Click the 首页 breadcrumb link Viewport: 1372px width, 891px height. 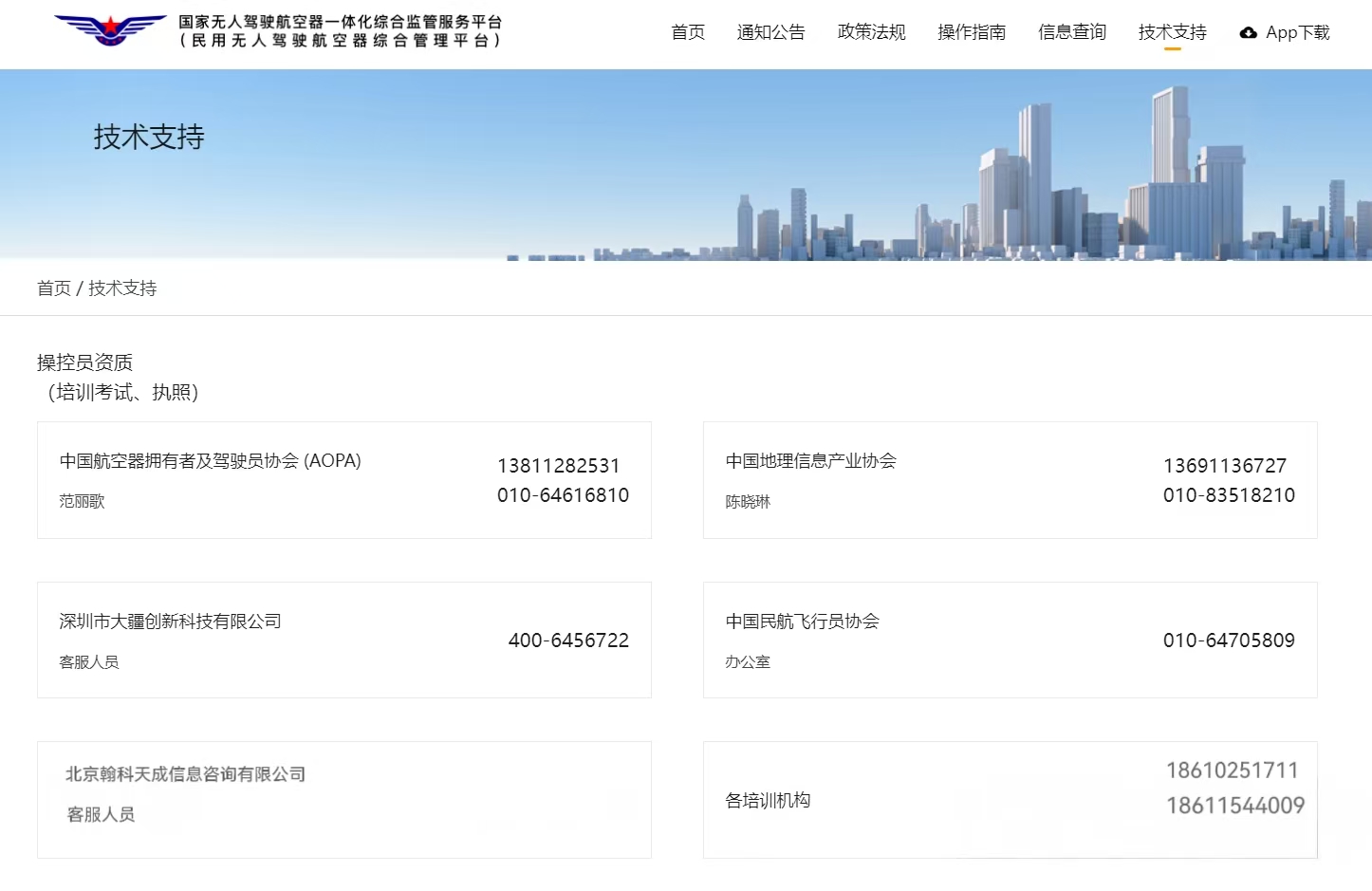pyautogui.click(x=54, y=288)
